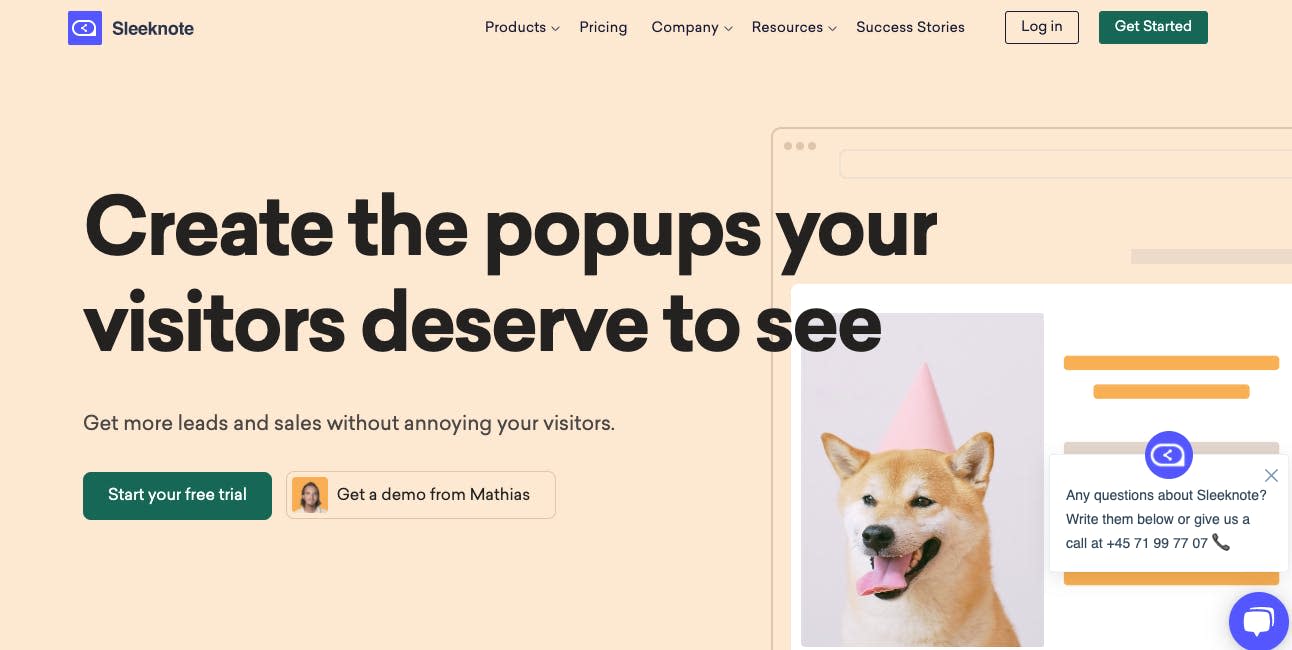The height and width of the screenshot is (650, 1292).
Task: Open the chat bubble launcher icon
Action: [1259, 622]
